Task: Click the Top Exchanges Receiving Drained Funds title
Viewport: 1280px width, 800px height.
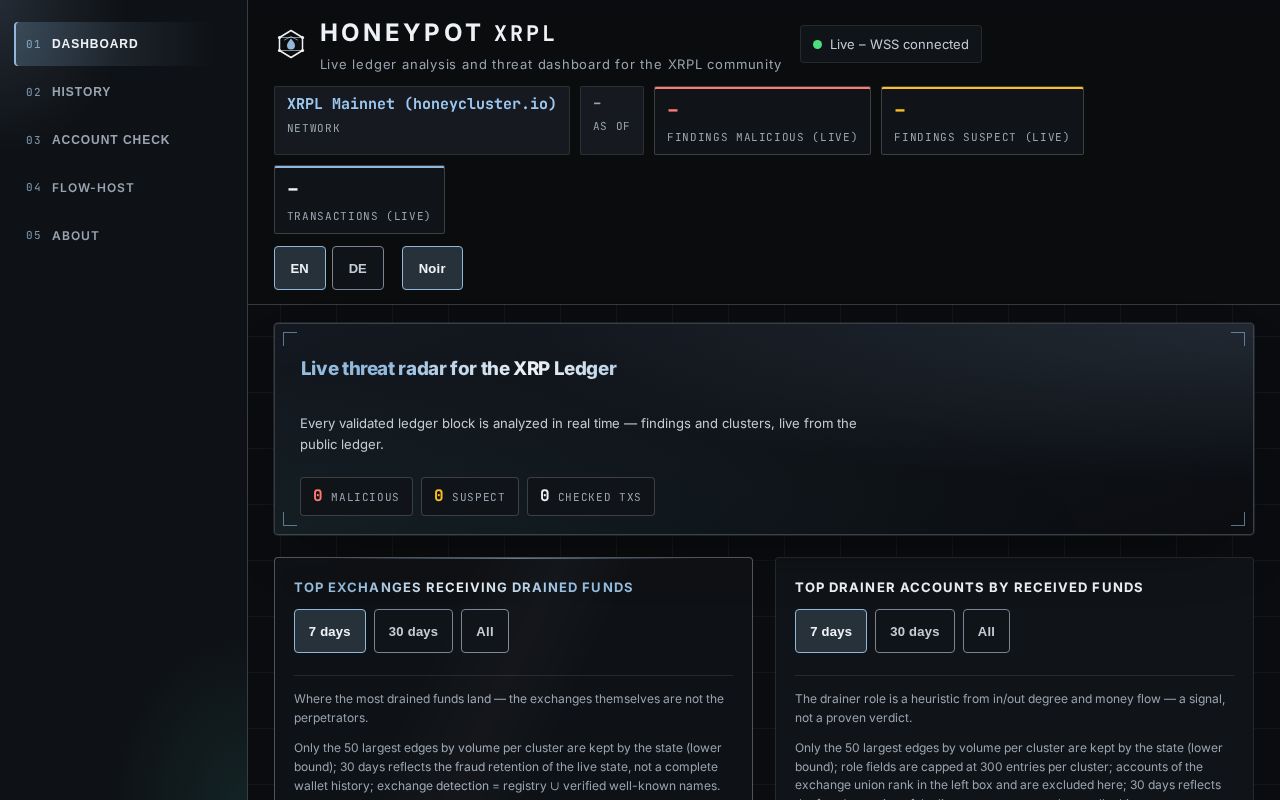Action: click(x=464, y=587)
